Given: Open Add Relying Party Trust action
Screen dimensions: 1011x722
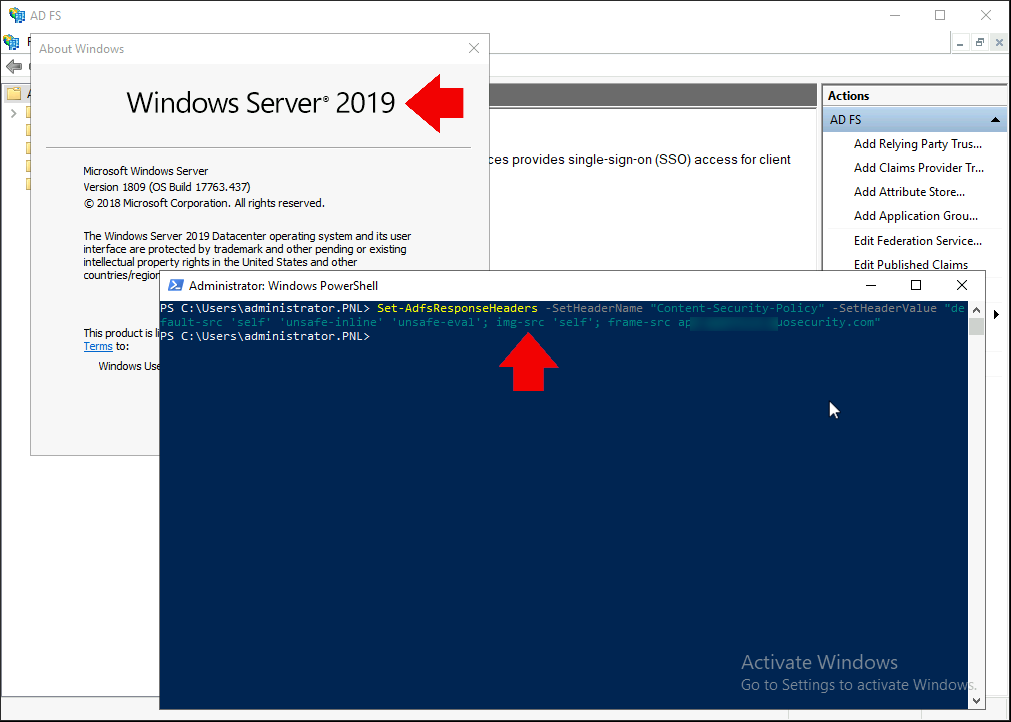Looking at the screenshot, I should 918,144.
